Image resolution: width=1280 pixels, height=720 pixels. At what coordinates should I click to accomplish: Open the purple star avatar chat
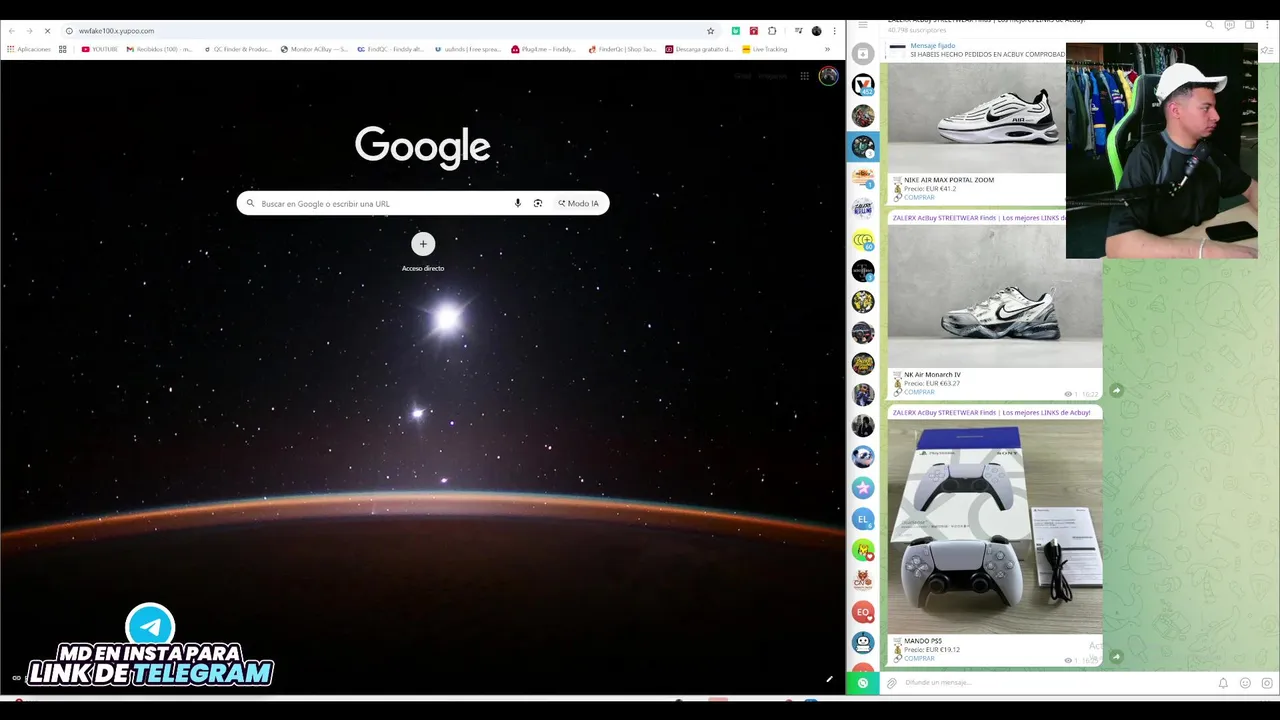point(863,488)
